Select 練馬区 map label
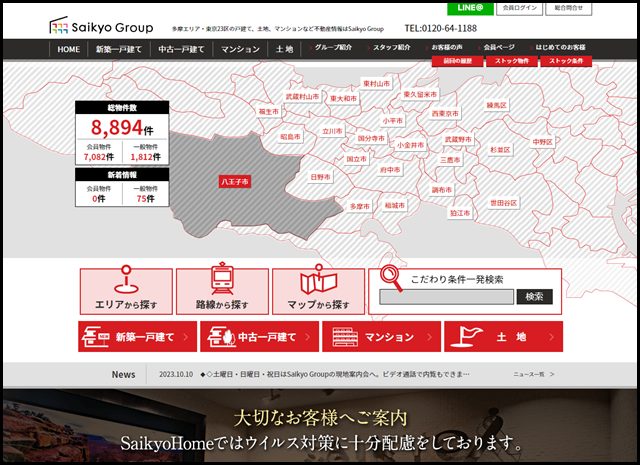This screenshot has height=465, width=640. coord(496,105)
